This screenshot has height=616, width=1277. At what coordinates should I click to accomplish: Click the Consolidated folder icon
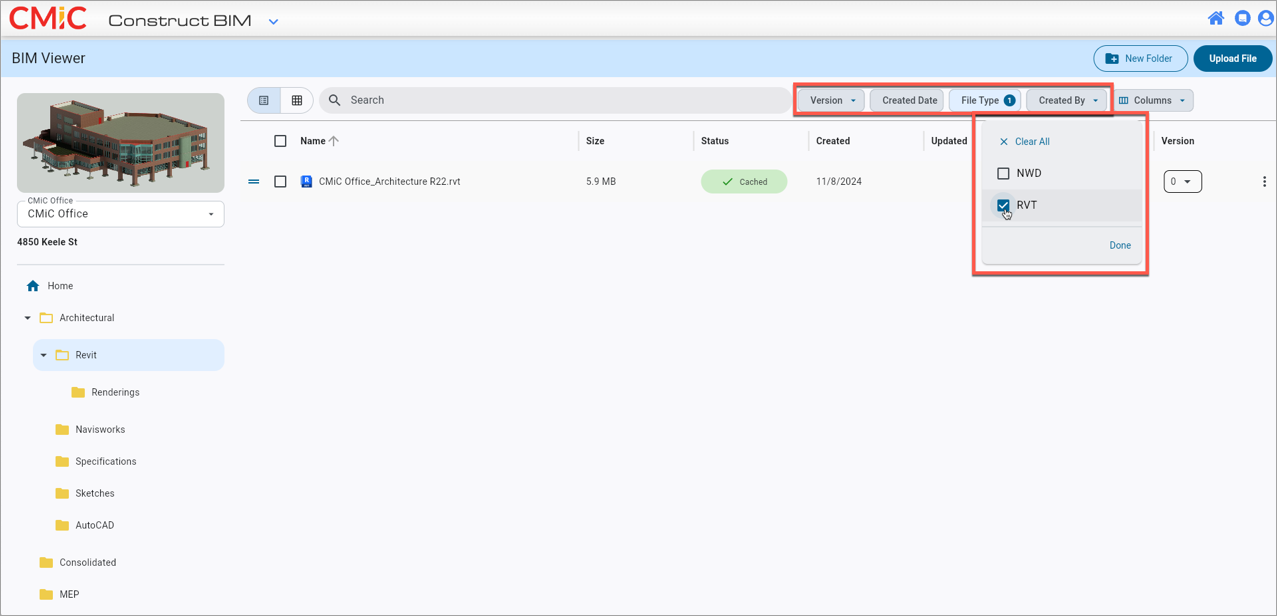[x=46, y=562]
